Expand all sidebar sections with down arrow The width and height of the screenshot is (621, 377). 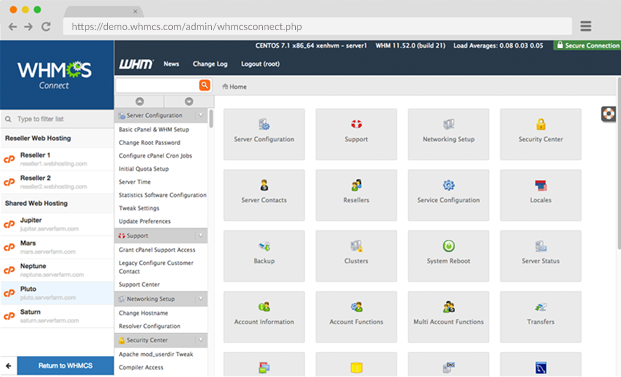point(189,101)
